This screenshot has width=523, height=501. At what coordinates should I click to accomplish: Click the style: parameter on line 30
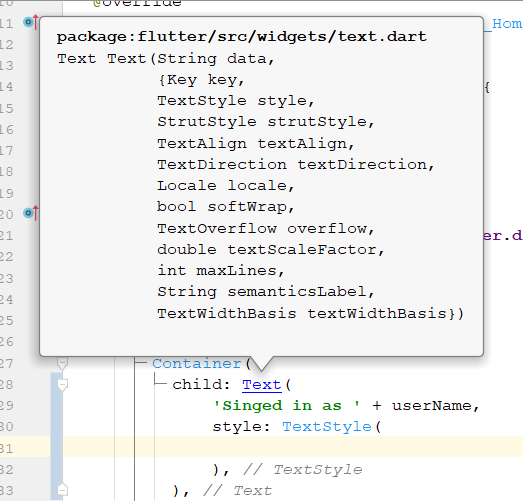[241, 427]
